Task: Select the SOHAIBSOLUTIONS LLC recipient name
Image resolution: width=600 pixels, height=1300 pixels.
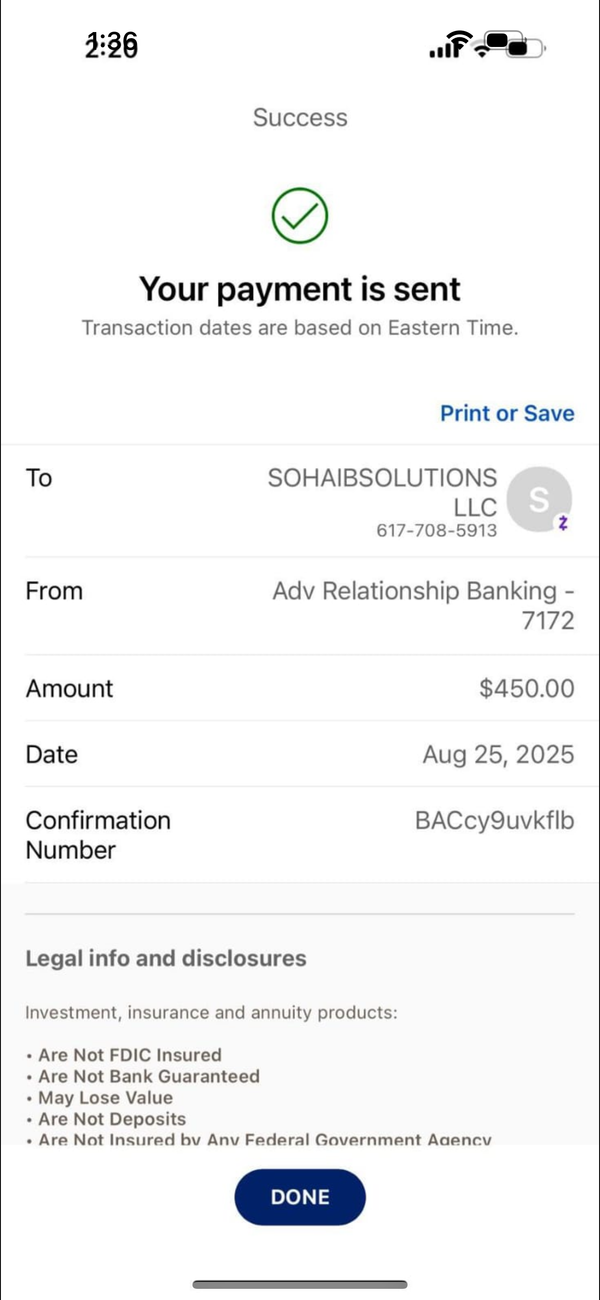Action: 382,492
